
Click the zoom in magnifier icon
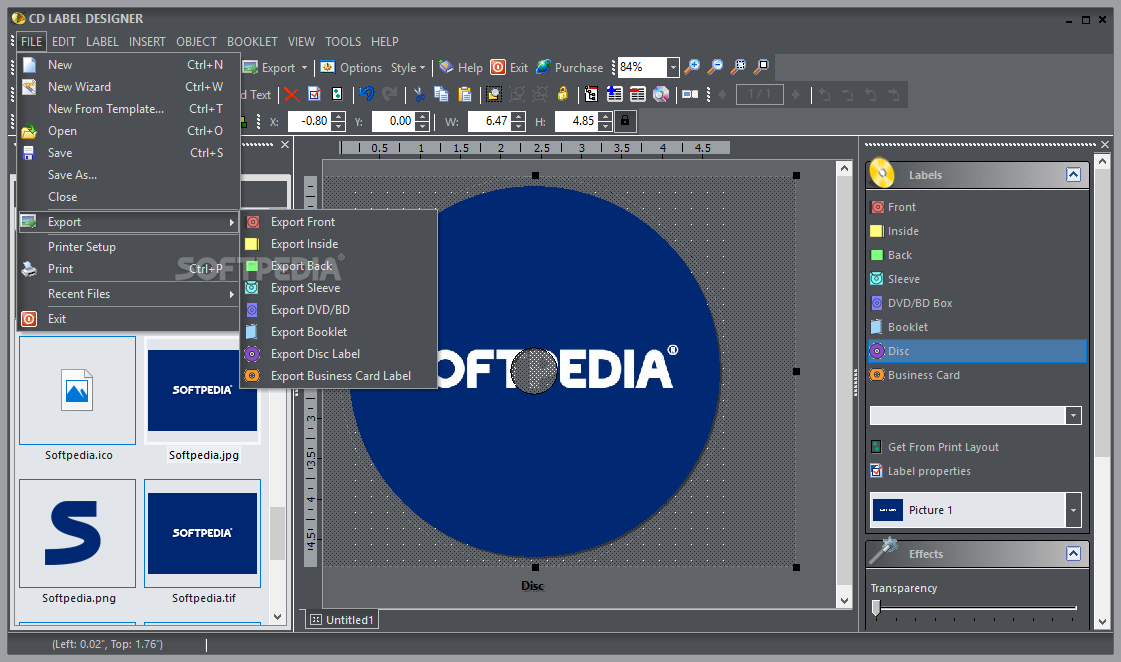[691, 67]
